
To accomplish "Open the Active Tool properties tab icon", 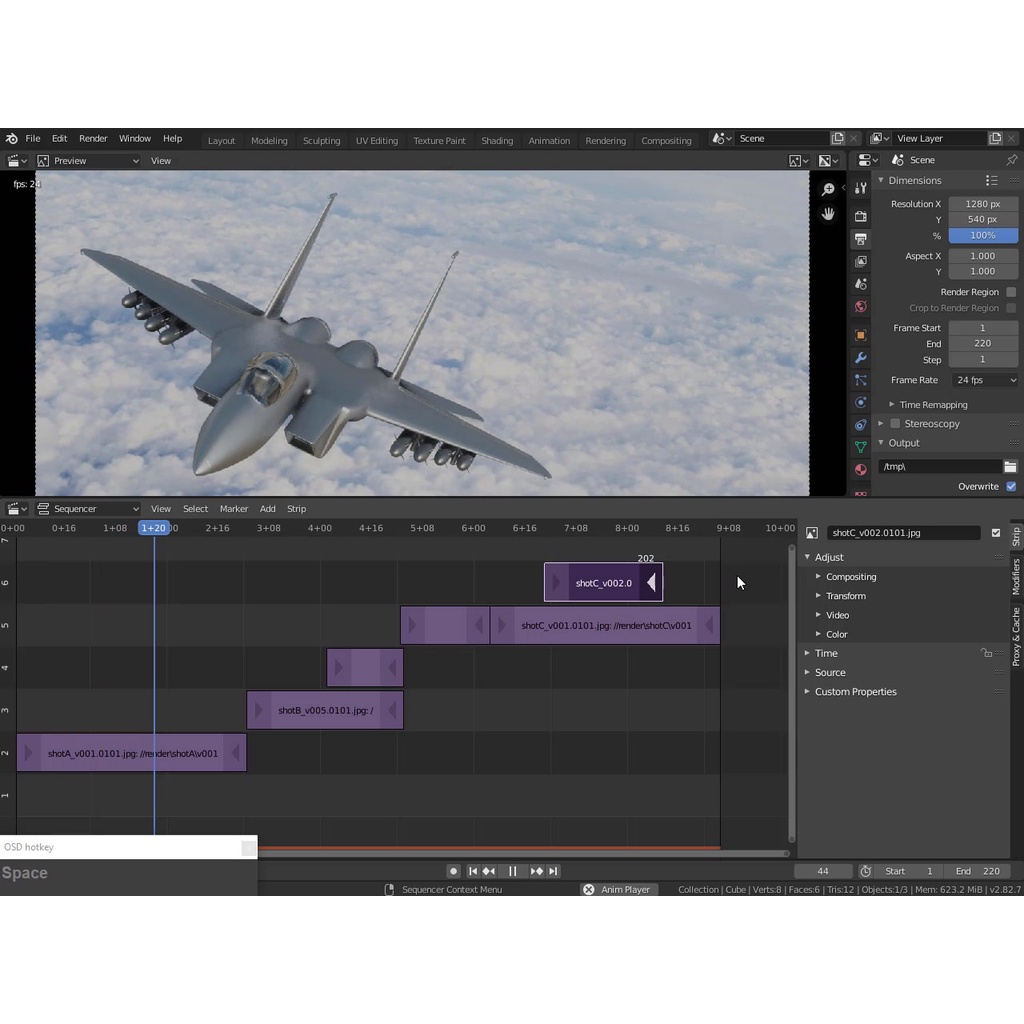I will coord(860,188).
